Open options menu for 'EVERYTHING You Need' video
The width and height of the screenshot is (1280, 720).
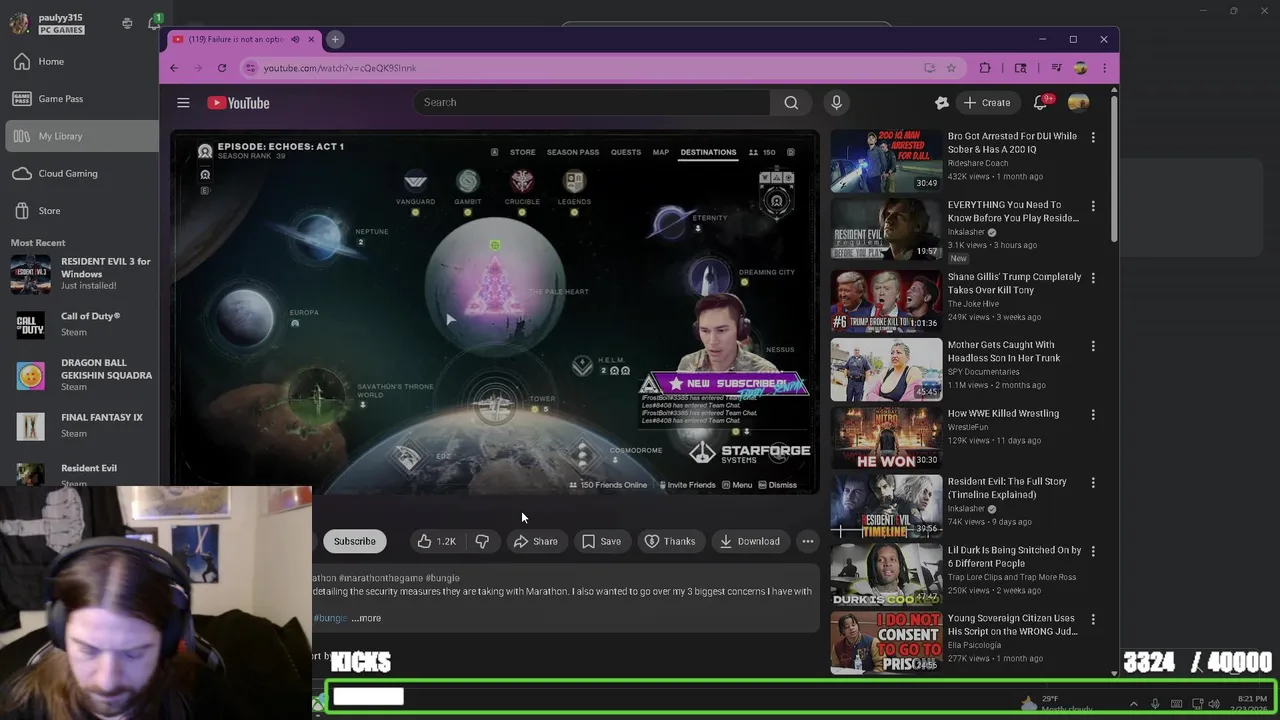tap(1093, 206)
